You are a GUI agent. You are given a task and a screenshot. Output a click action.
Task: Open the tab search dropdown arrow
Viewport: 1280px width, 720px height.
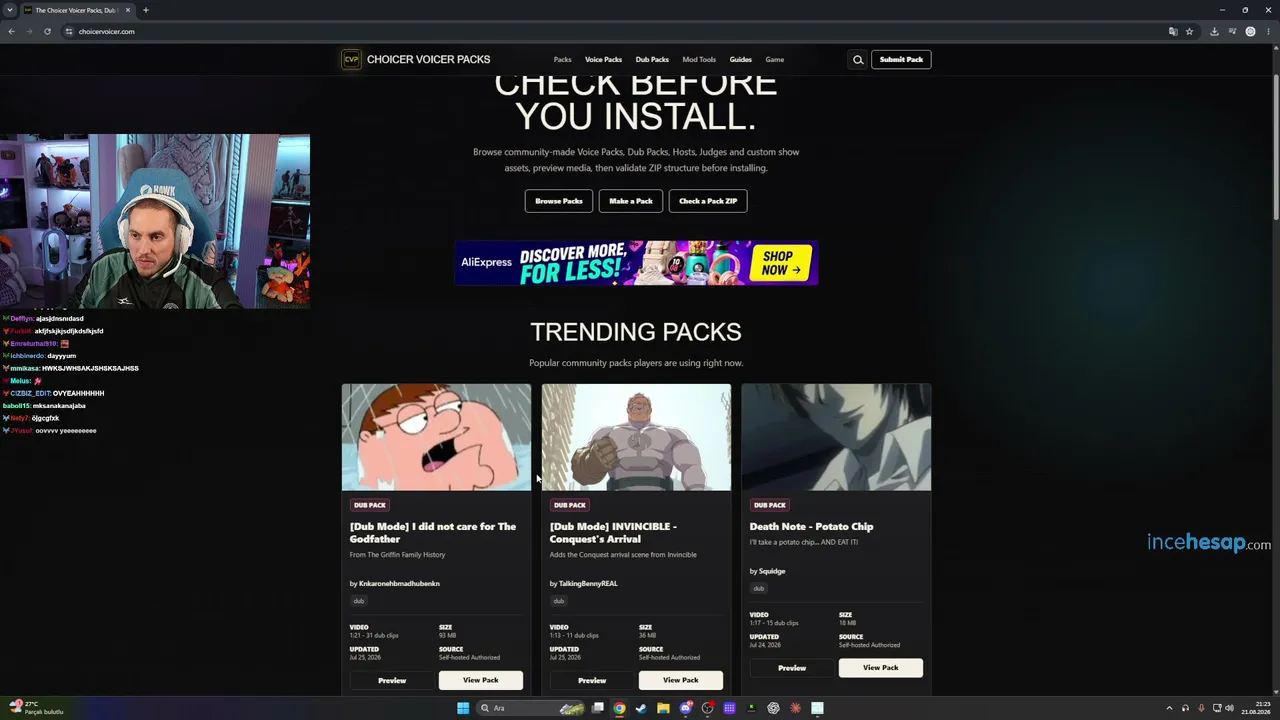[10, 10]
